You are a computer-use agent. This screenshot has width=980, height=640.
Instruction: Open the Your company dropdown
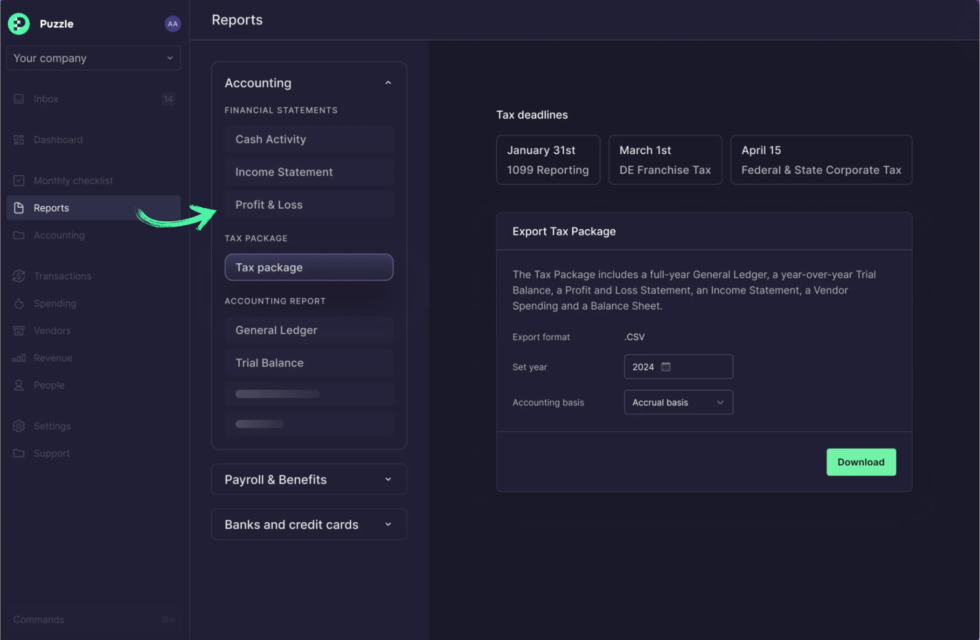pos(93,59)
